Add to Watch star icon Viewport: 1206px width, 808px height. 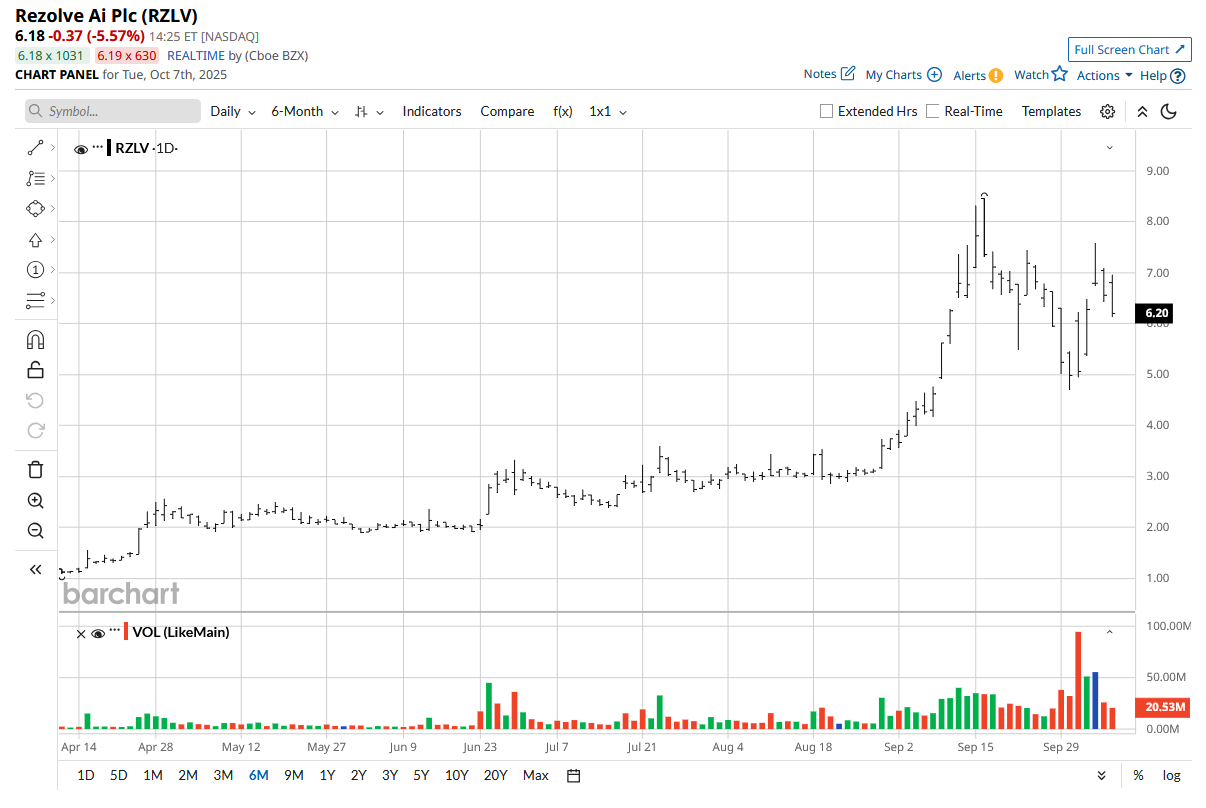click(x=1060, y=74)
